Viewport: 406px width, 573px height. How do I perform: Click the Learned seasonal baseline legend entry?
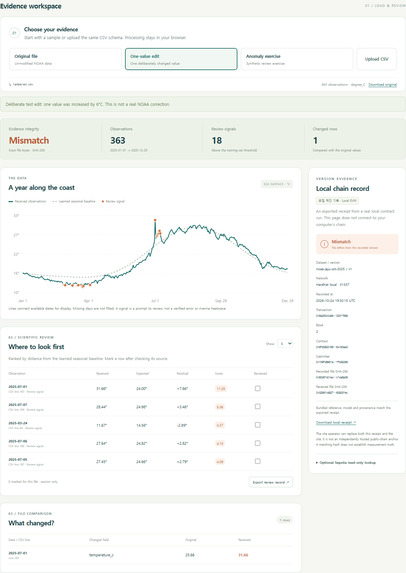pos(74,201)
